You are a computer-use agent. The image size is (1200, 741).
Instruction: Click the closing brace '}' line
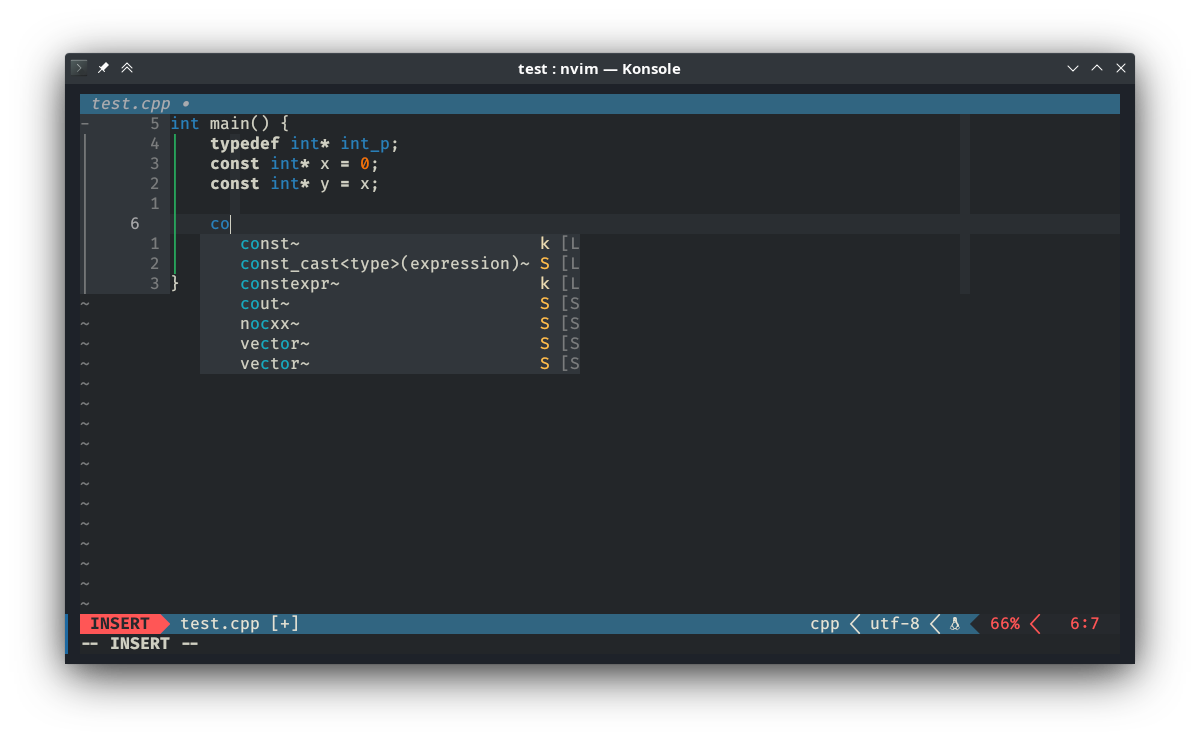(175, 284)
